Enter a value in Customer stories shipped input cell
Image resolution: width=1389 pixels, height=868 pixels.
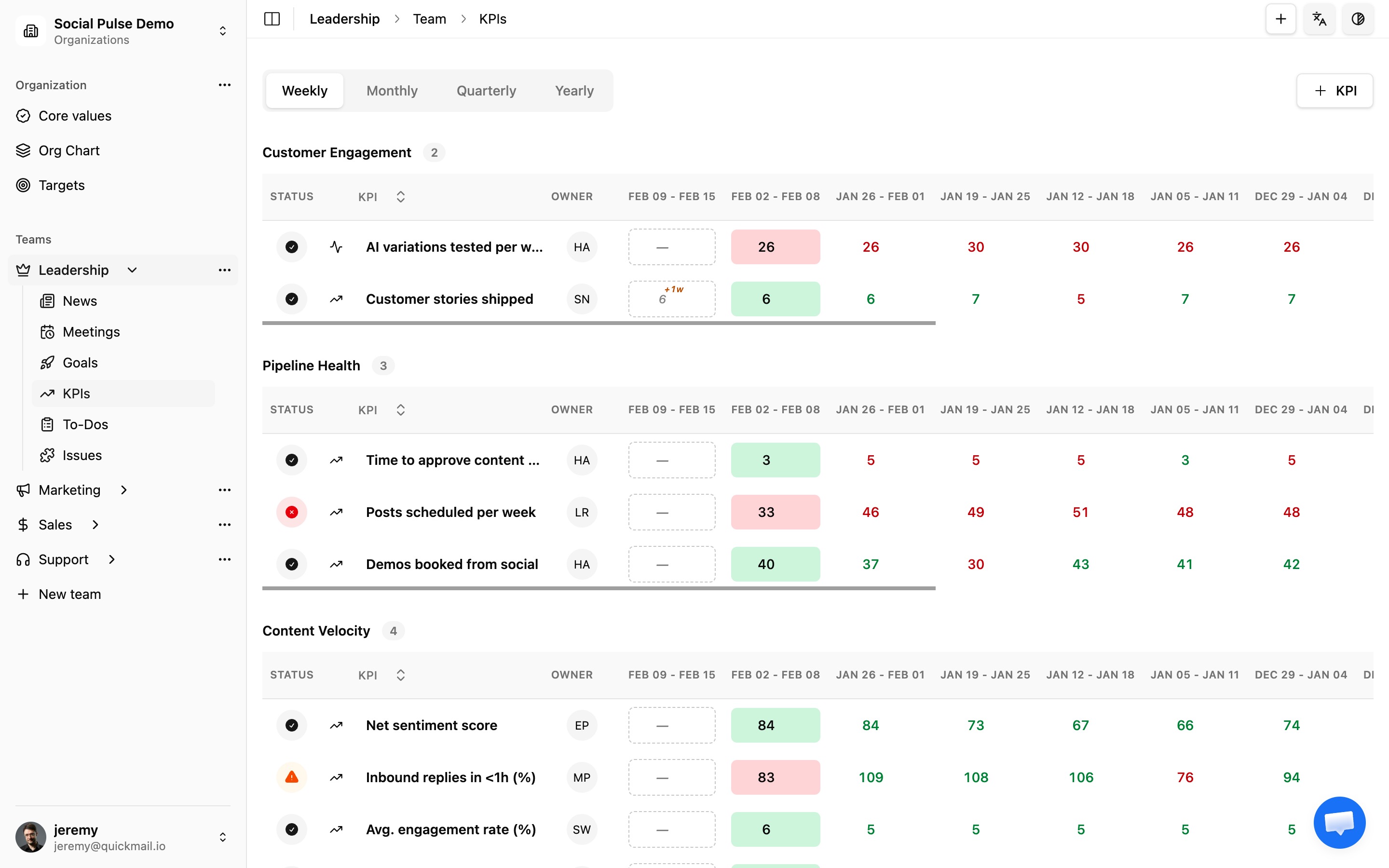671,298
